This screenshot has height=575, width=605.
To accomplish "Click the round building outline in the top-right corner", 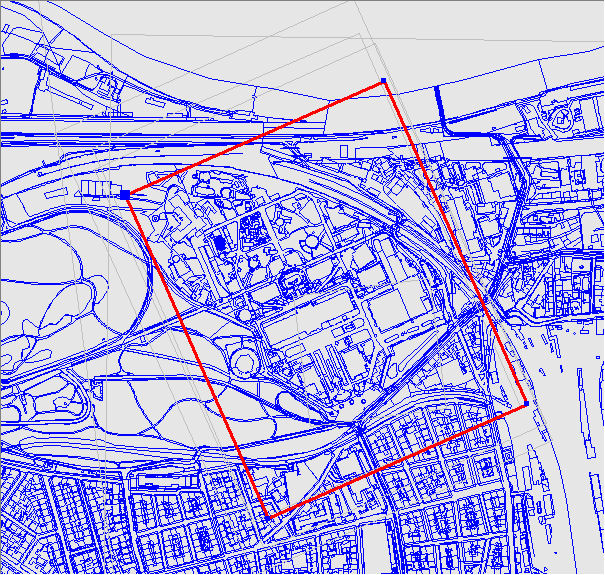I will [563, 118].
